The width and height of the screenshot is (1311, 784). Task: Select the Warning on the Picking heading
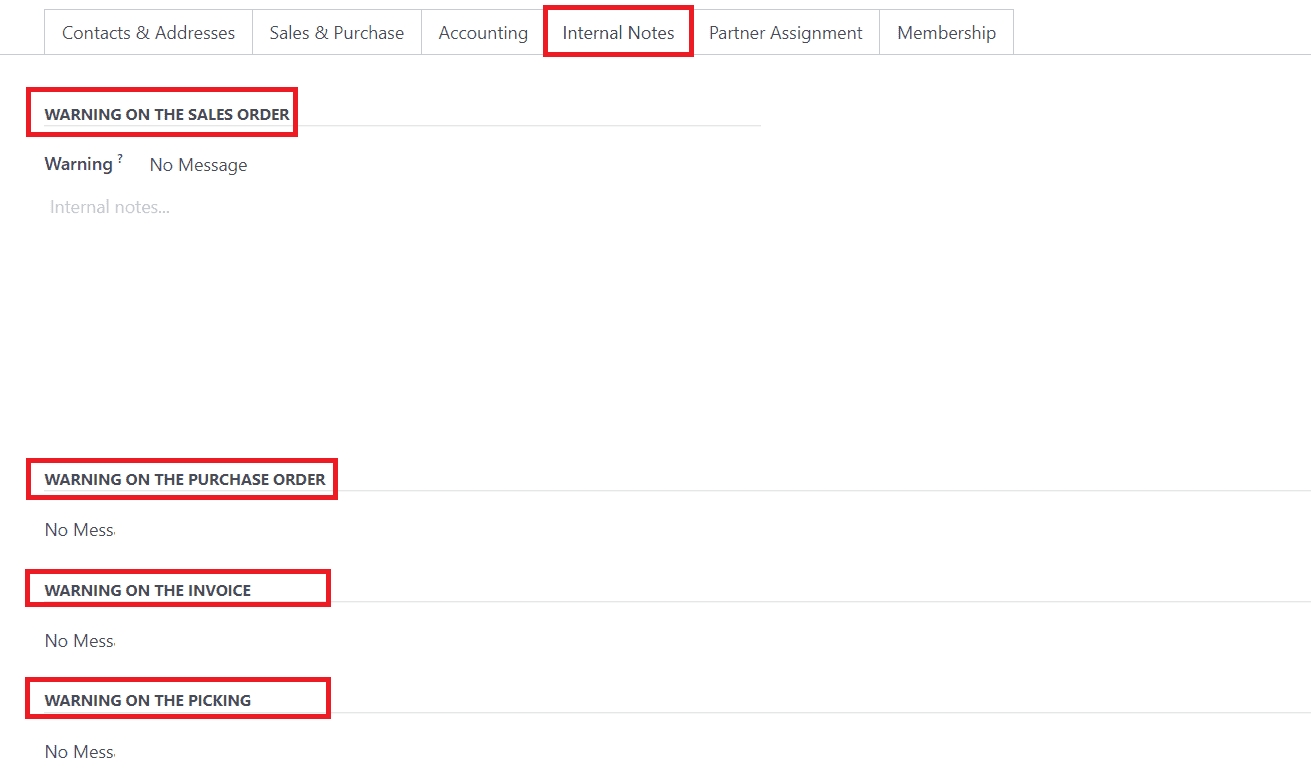click(x=148, y=701)
